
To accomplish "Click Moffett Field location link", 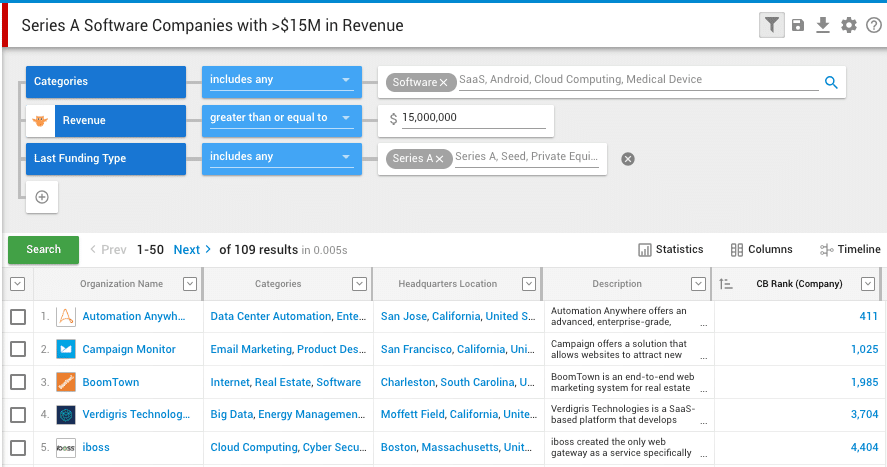I will click(412, 414).
